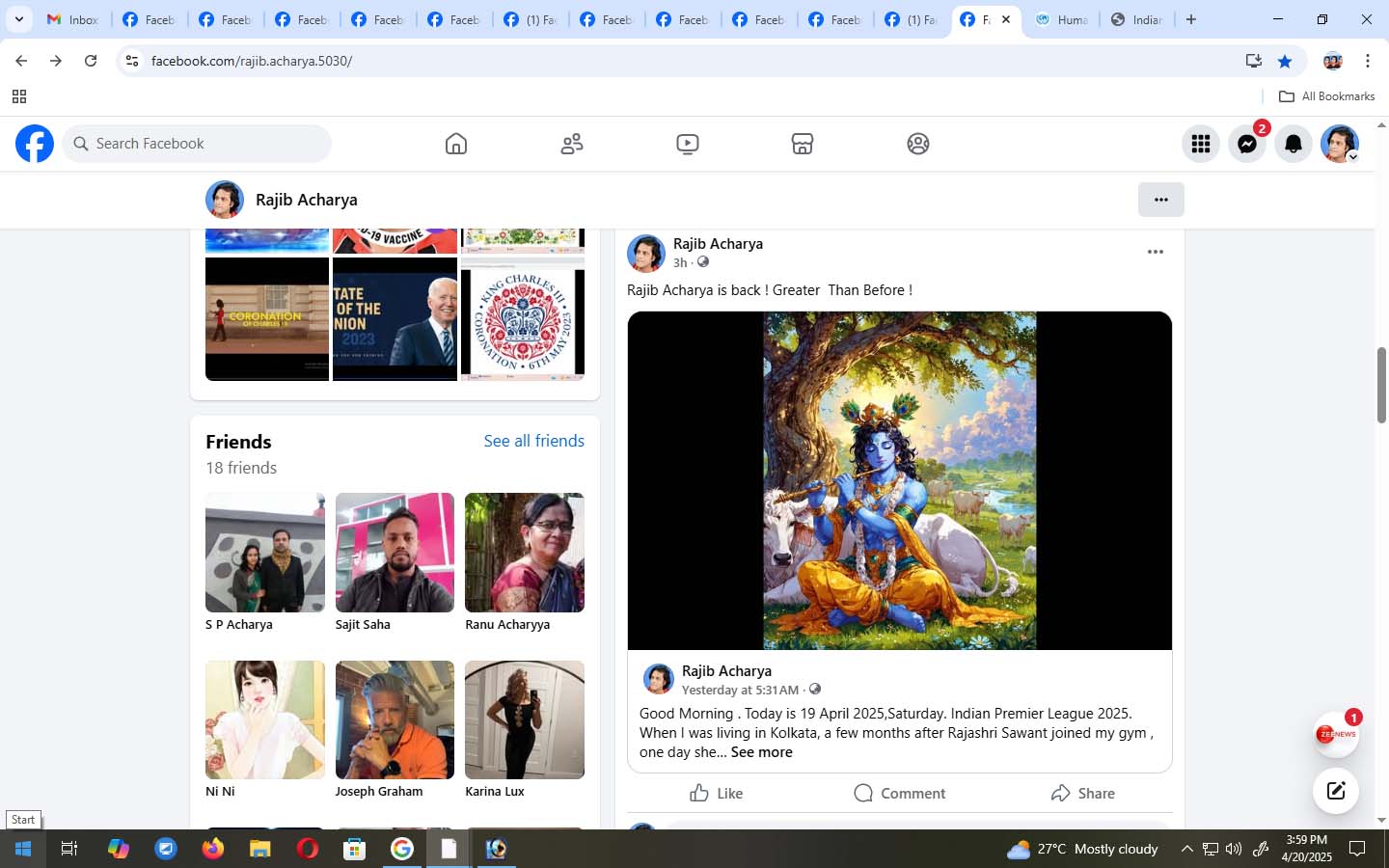This screenshot has height=868, width=1389.
Task: Open post options three-dot menu
Action: 1155,252
